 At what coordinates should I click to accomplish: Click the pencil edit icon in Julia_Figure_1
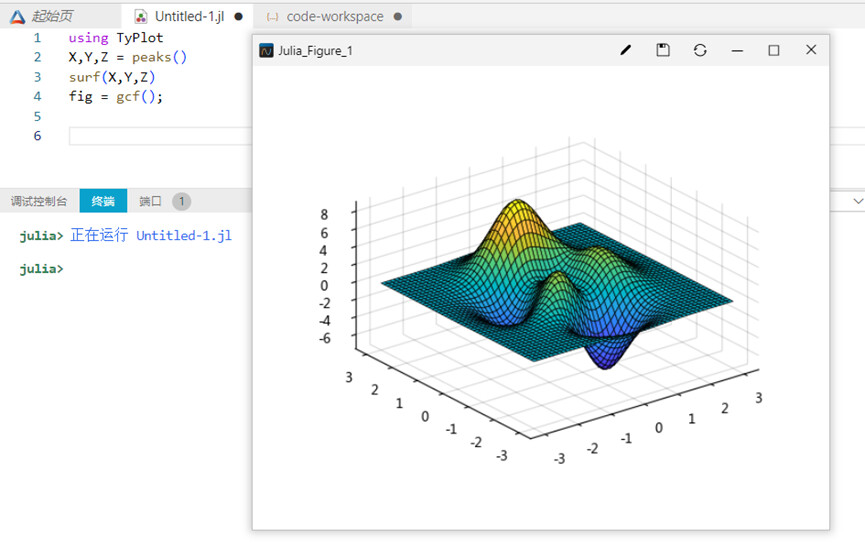click(626, 50)
